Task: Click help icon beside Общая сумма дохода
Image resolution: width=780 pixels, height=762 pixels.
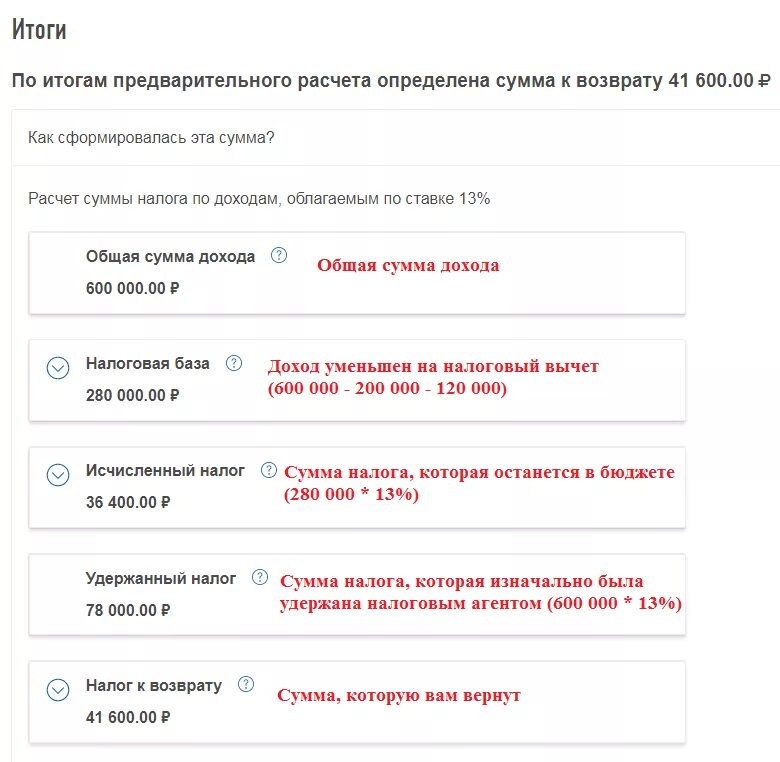Action: pyautogui.click(x=279, y=255)
